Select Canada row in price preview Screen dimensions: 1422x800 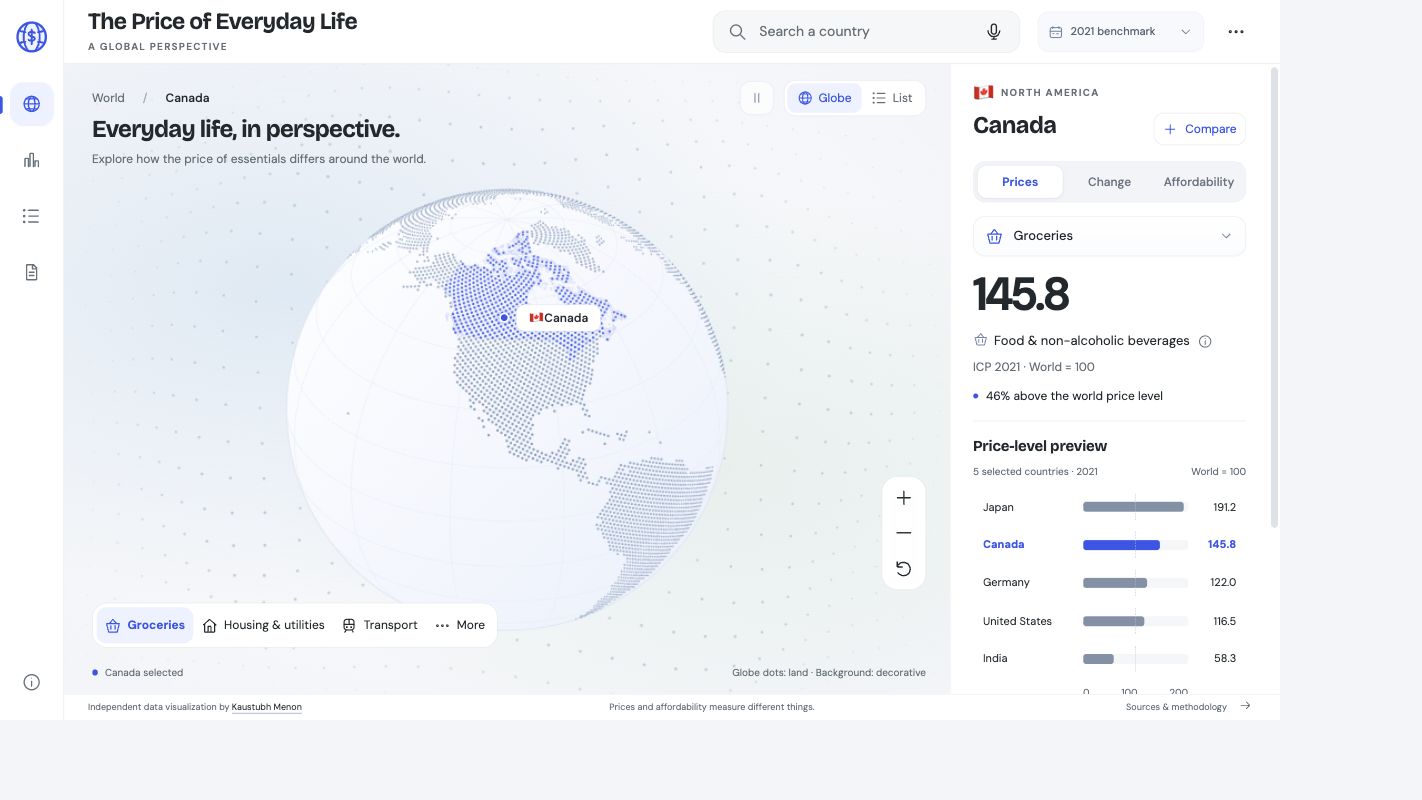[1109, 545]
